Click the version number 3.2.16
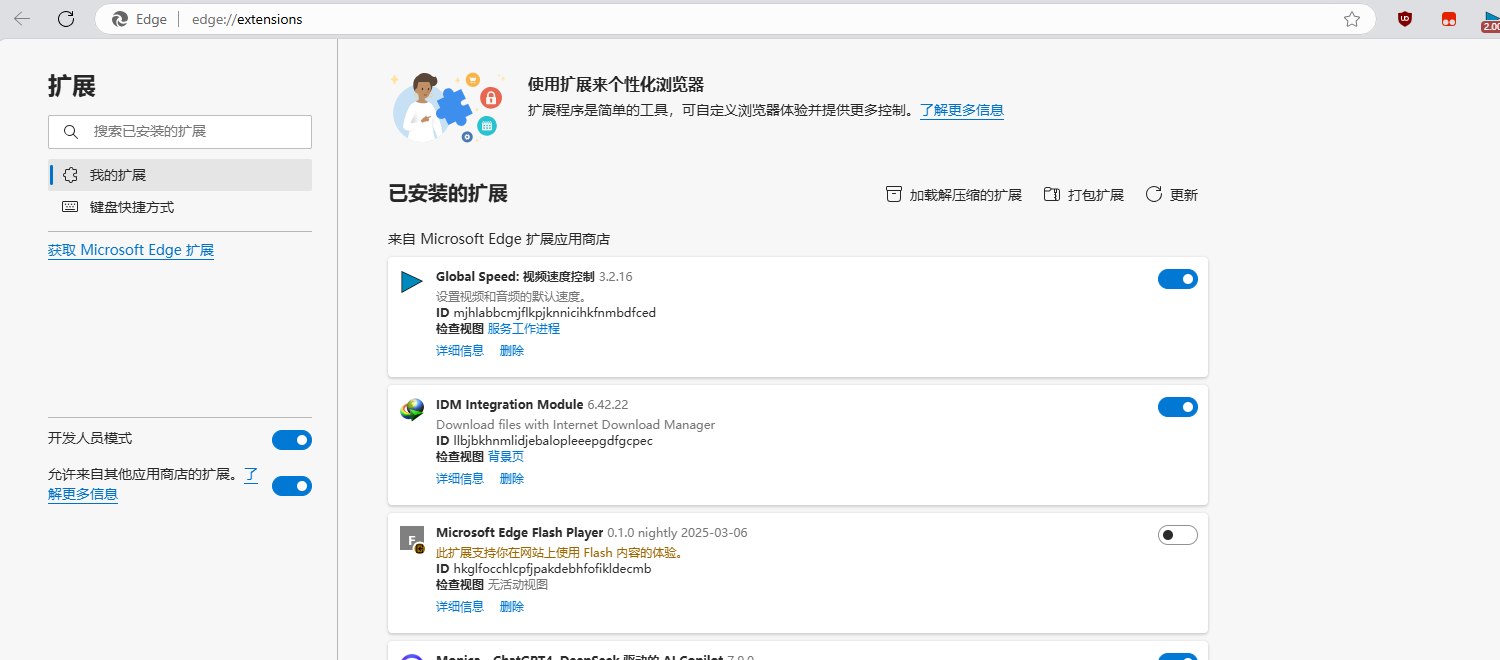 pos(616,276)
